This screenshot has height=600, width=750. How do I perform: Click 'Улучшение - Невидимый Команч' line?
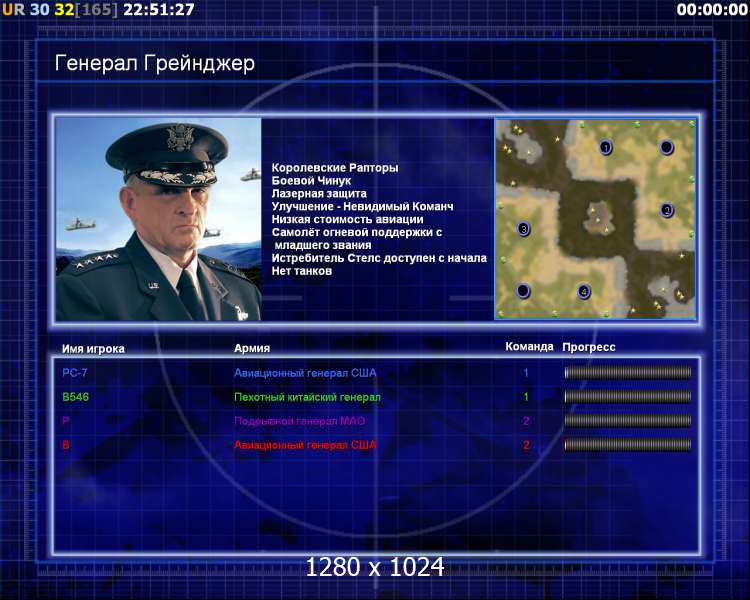coord(363,206)
